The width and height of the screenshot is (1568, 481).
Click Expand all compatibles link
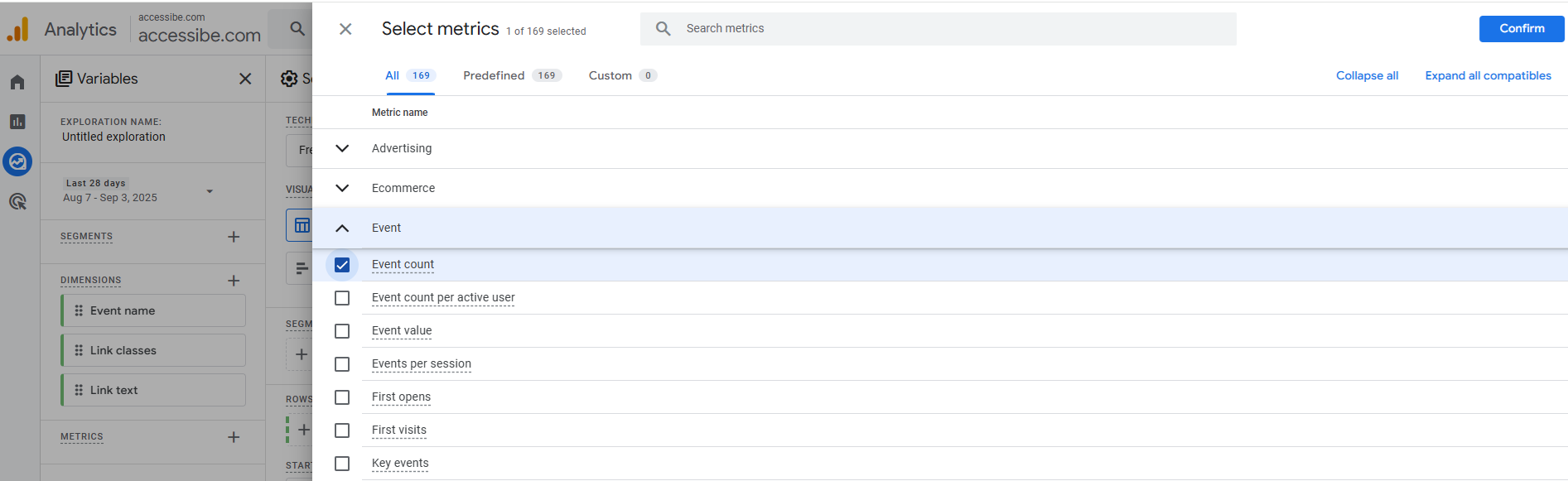pos(1488,75)
